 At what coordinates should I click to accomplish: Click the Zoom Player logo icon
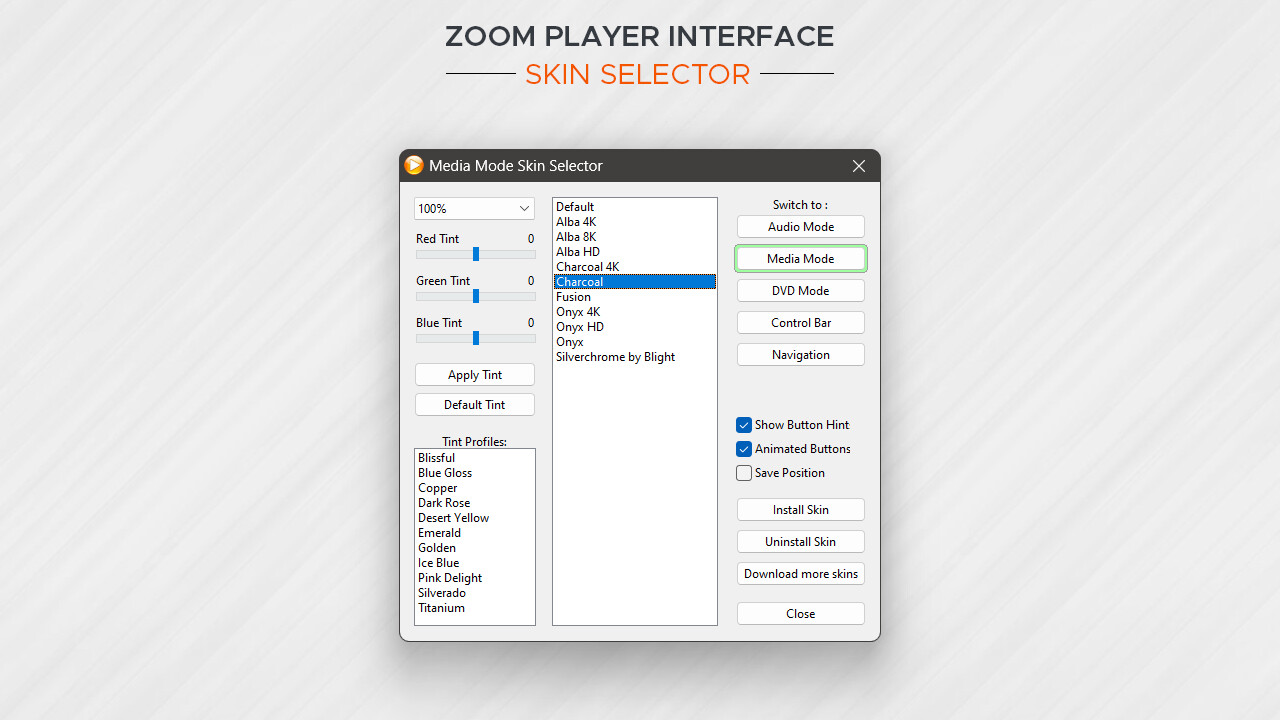(413, 165)
